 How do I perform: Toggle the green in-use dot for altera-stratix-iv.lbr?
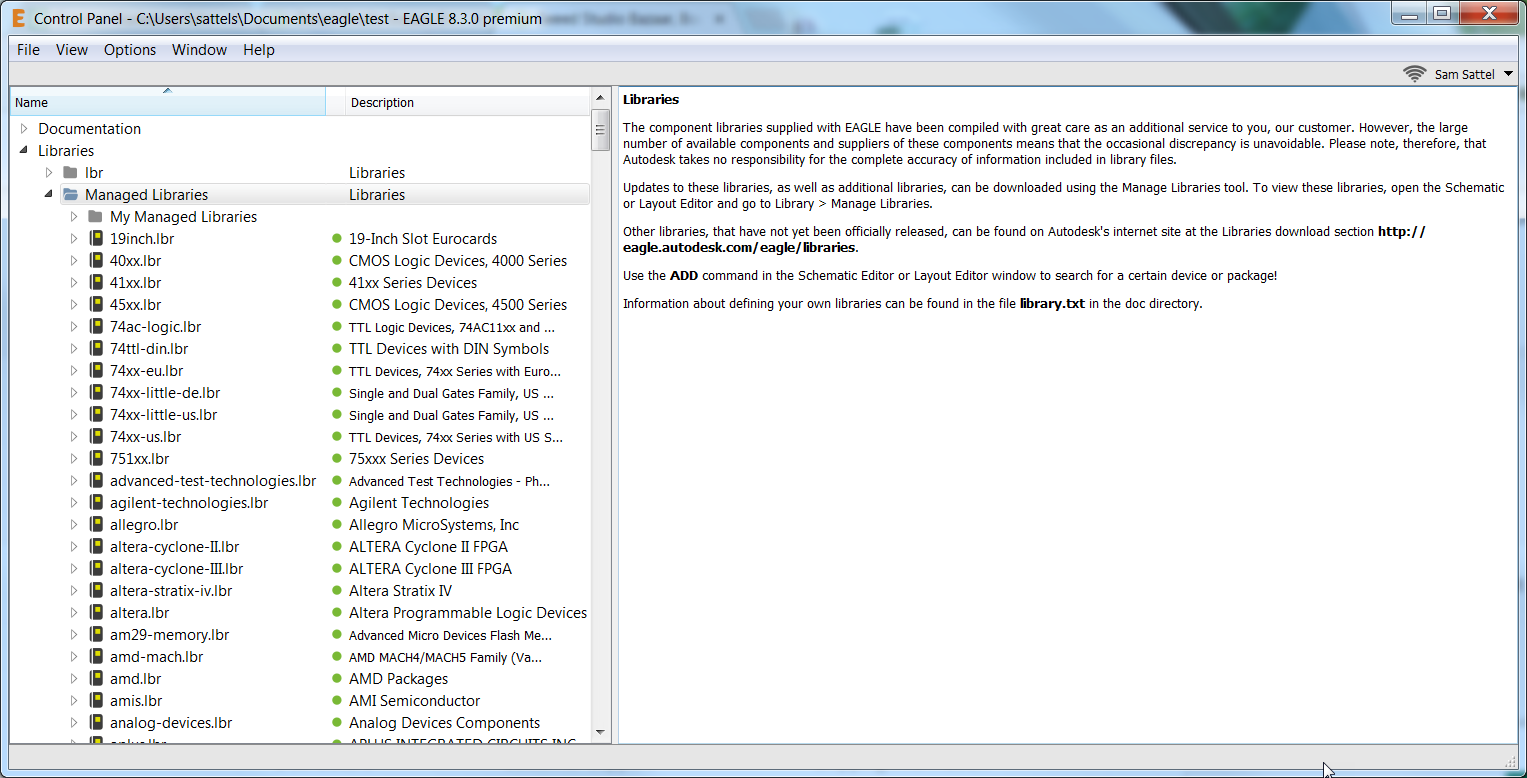coord(337,591)
